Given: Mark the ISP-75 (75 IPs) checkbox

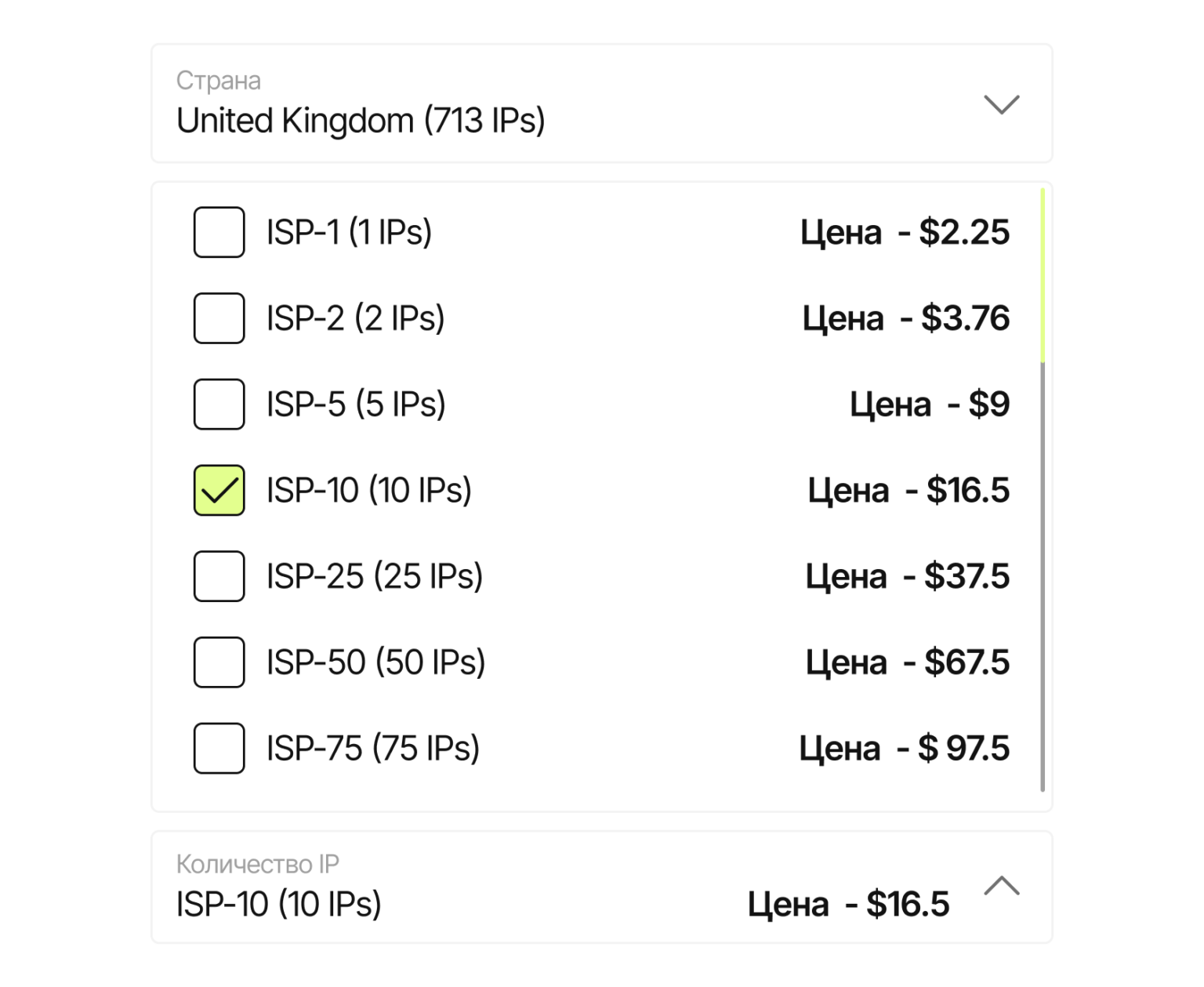Looking at the screenshot, I should (x=219, y=749).
